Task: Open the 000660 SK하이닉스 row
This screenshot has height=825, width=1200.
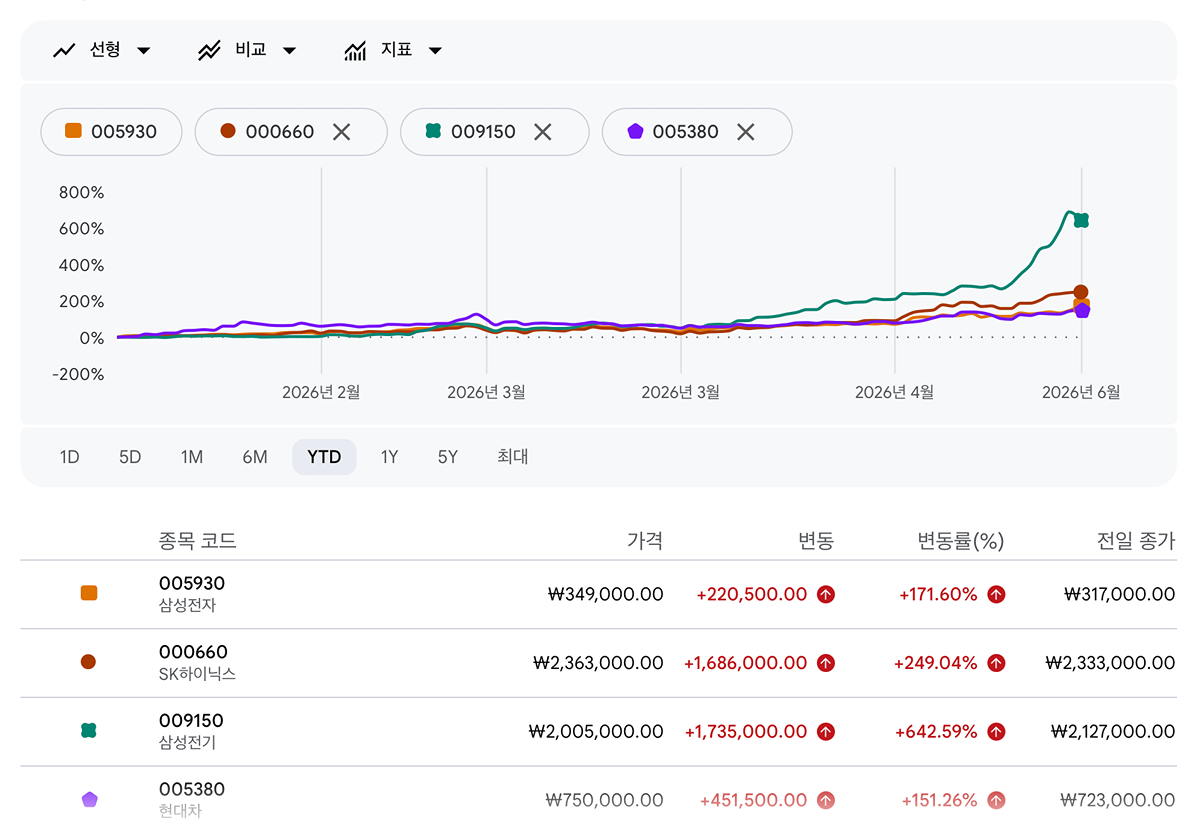Action: click(598, 663)
